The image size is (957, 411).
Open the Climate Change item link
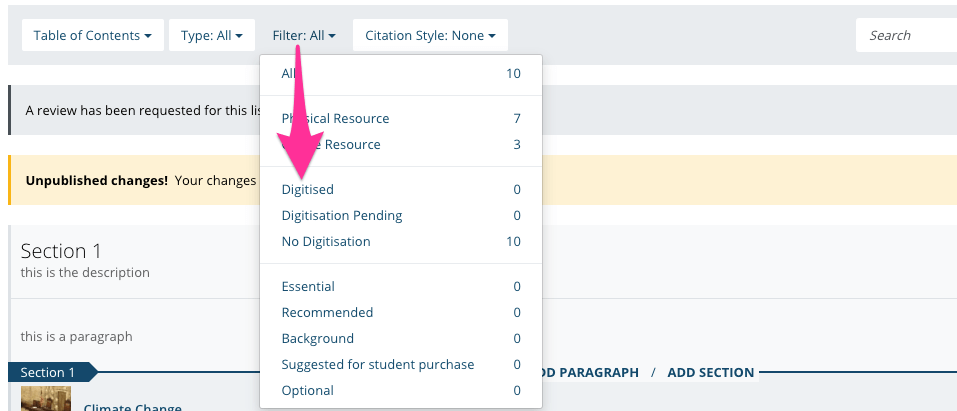(132, 407)
